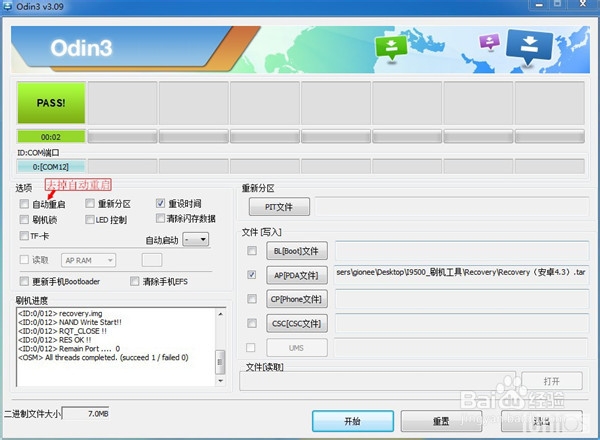This screenshot has width=600, height=440.
Task: Toggle the 重新分区 option checkbox
Action: [x=90, y=203]
